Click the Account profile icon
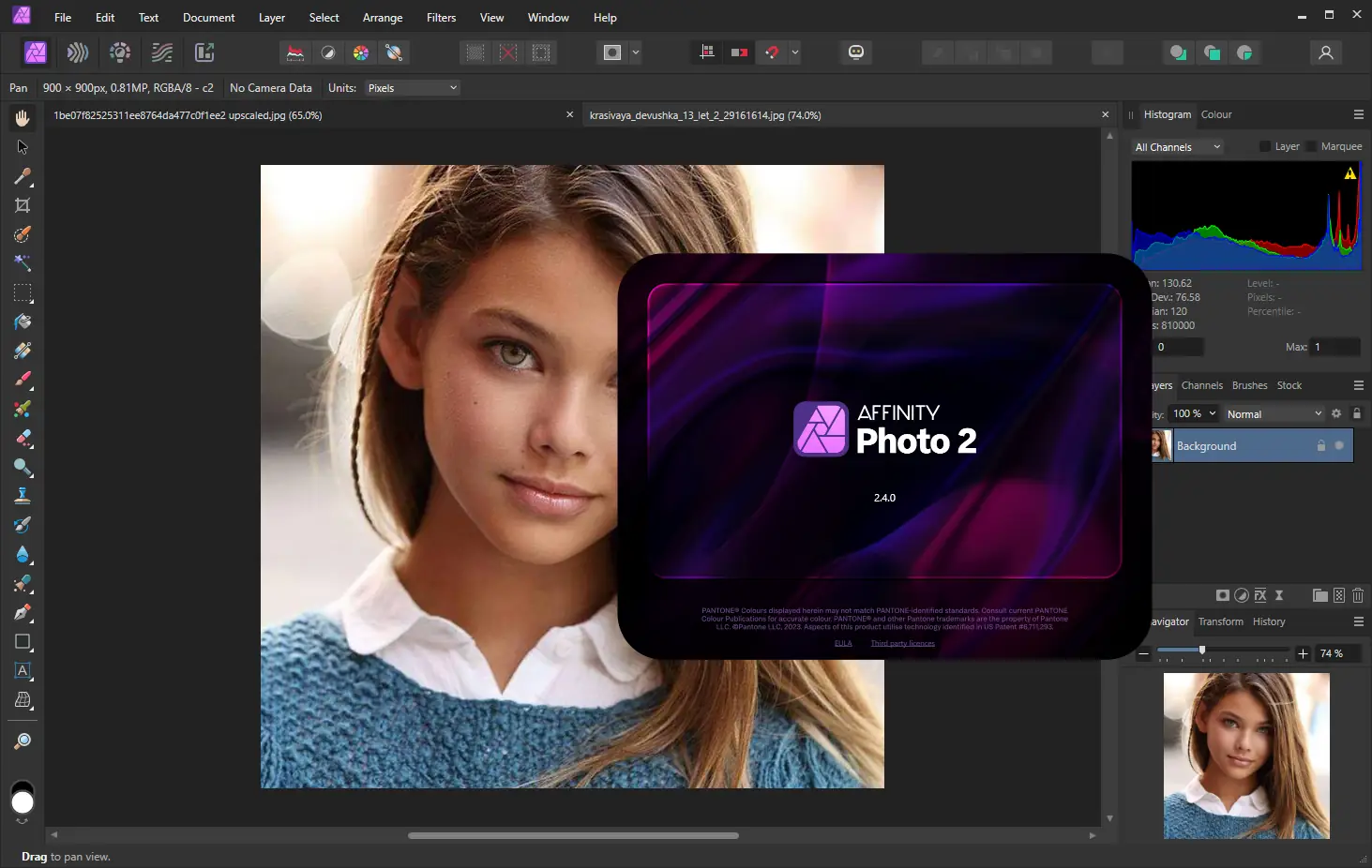This screenshot has height=868, width=1372. click(x=1325, y=52)
